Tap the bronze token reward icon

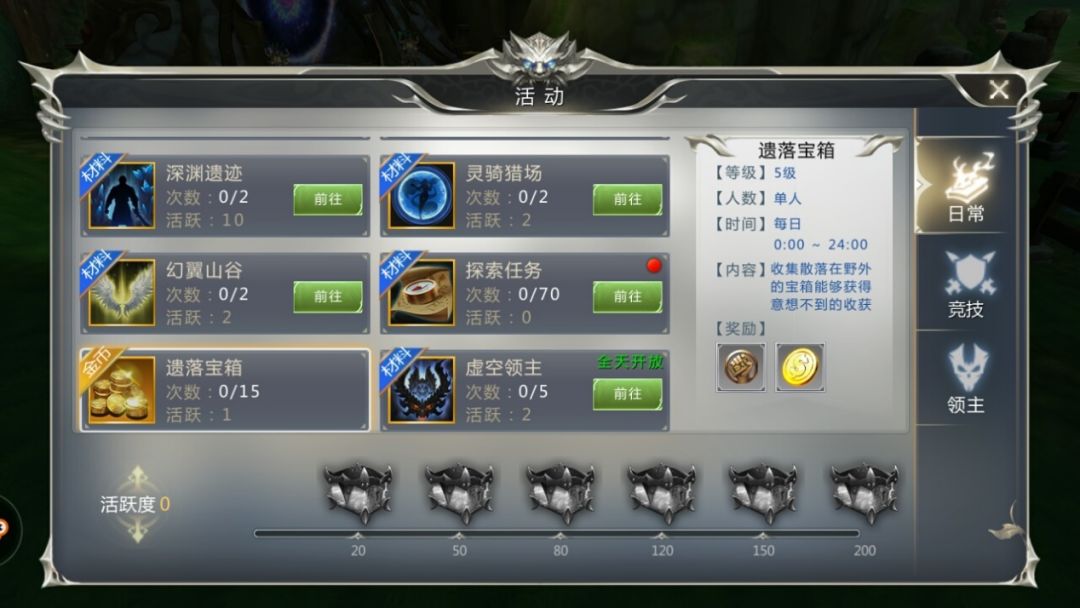(x=740, y=367)
